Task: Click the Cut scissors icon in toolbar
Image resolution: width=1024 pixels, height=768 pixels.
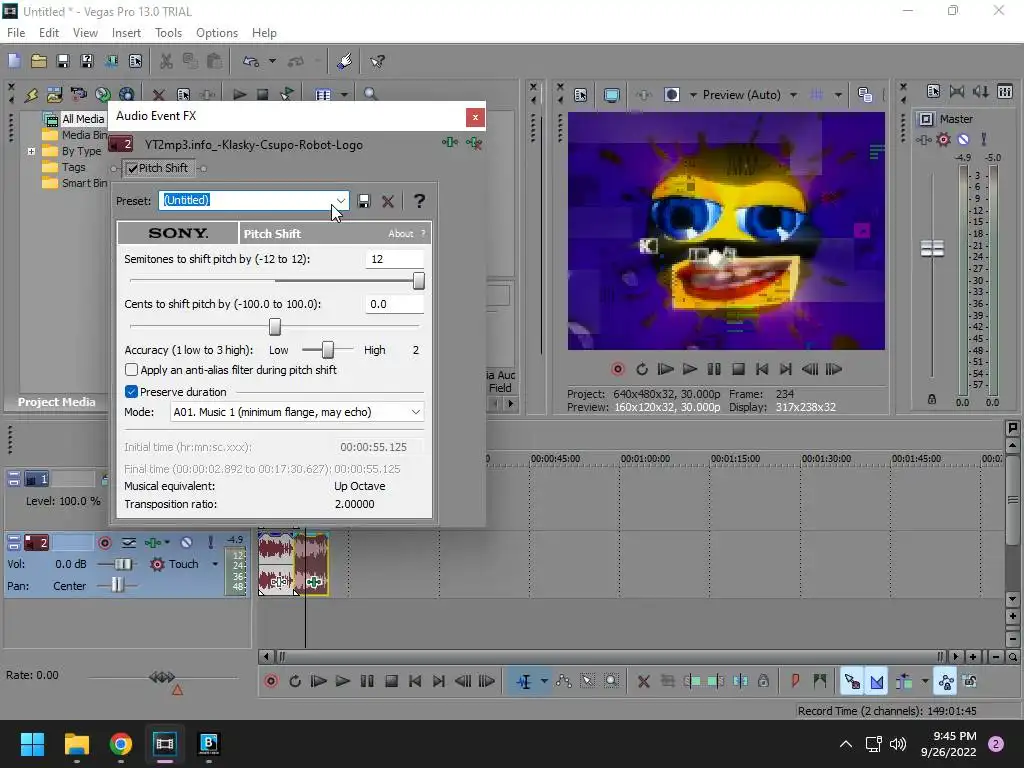Action: [x=167, y=61]
